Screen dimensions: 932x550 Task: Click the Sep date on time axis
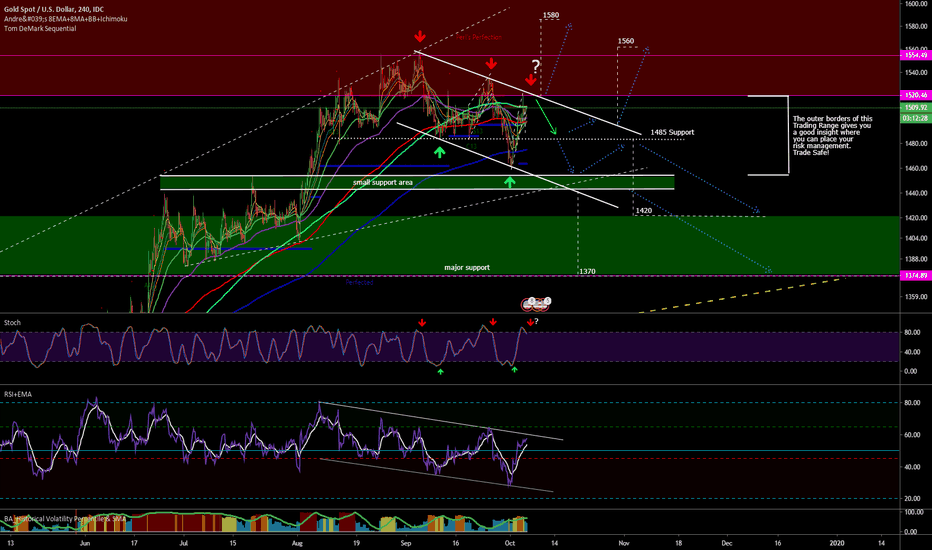click(x=406, y=543)
